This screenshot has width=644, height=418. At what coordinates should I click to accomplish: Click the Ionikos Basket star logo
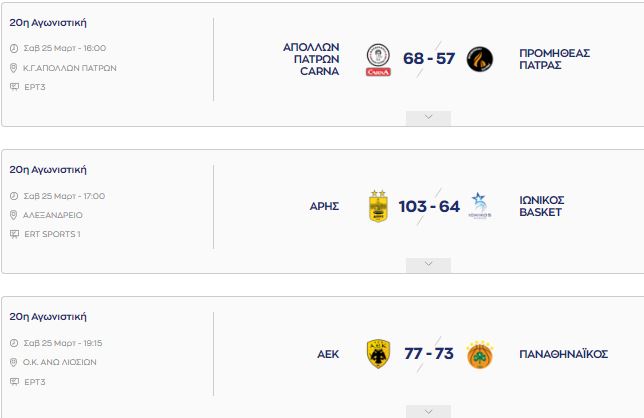pyautogui.click(x=480, y=206)
